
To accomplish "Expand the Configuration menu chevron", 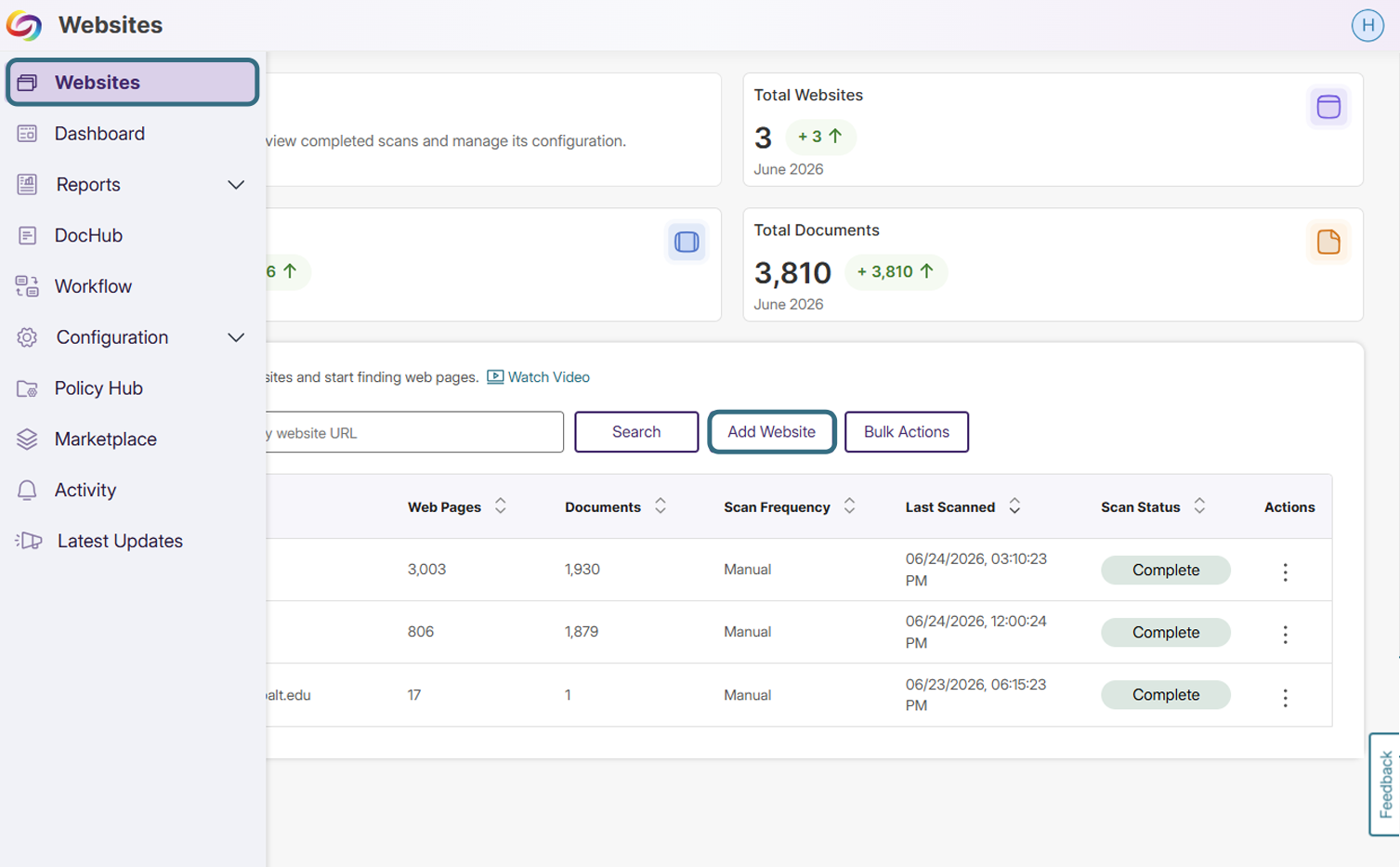I will (x=236, y=337).
